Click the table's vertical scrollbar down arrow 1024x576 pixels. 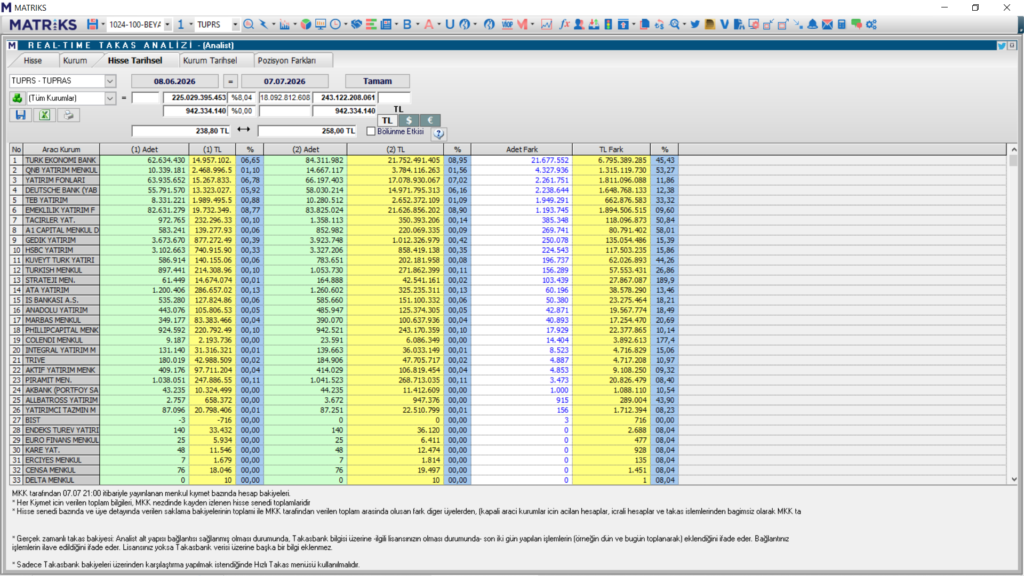pos(1014,479)
